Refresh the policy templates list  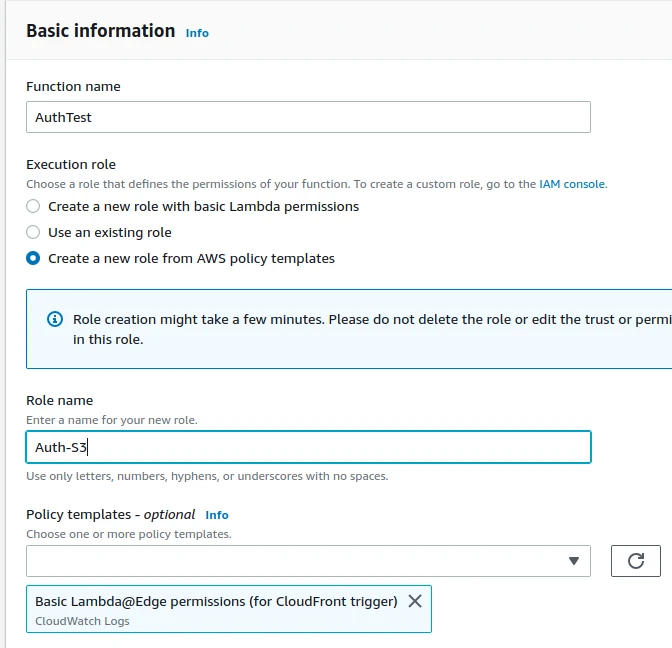pos(635,561)
